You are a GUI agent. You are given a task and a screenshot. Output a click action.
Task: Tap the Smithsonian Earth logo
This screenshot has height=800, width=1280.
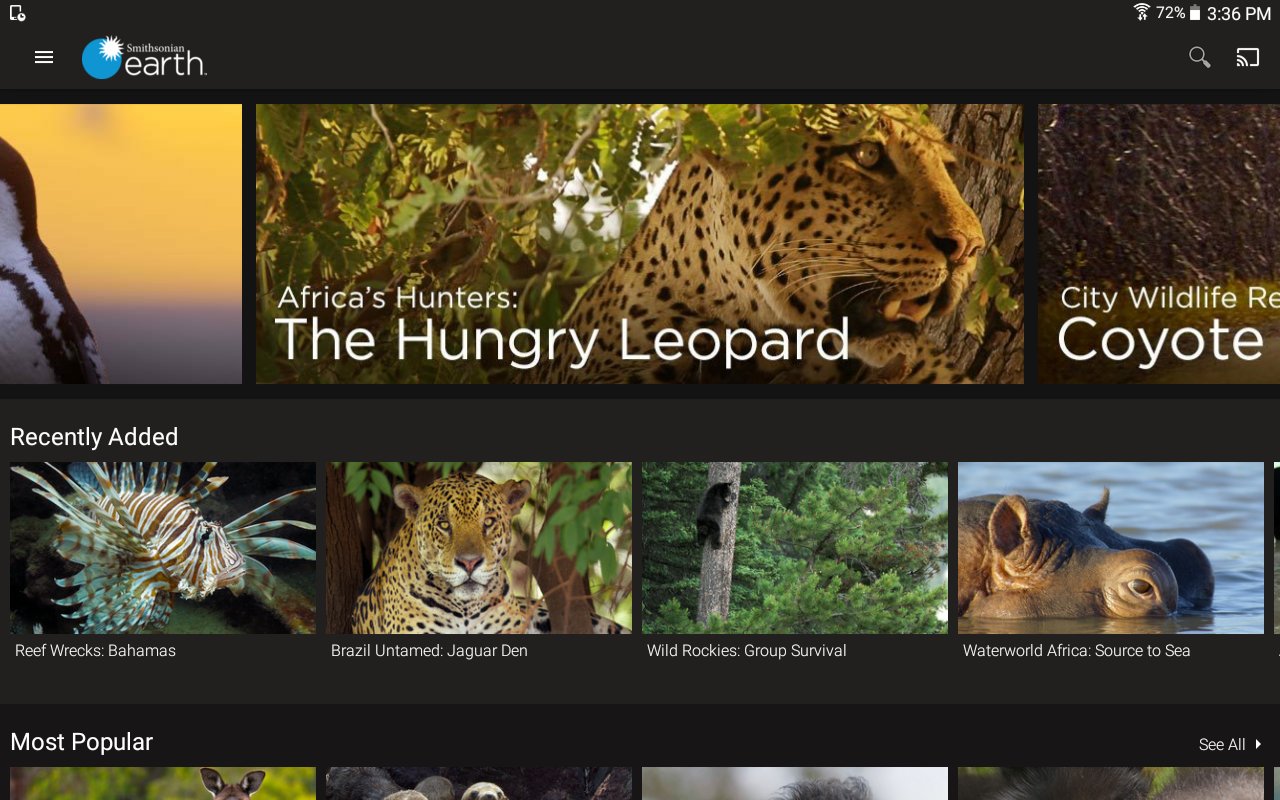144,58
